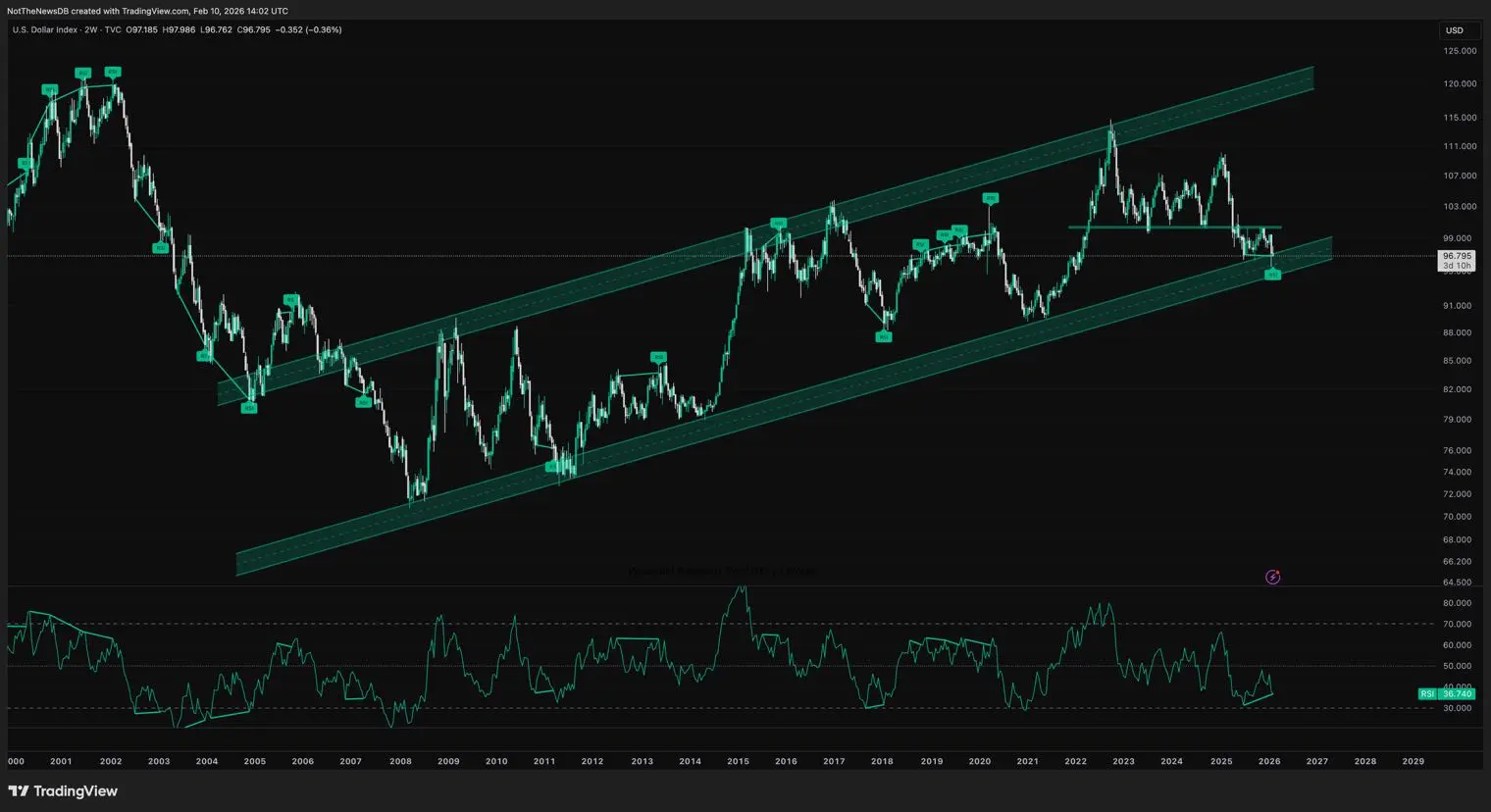This screenshot has height=812, width=1491.
Task: Click the 91.000 price scale label
Action: (1458, 306)
